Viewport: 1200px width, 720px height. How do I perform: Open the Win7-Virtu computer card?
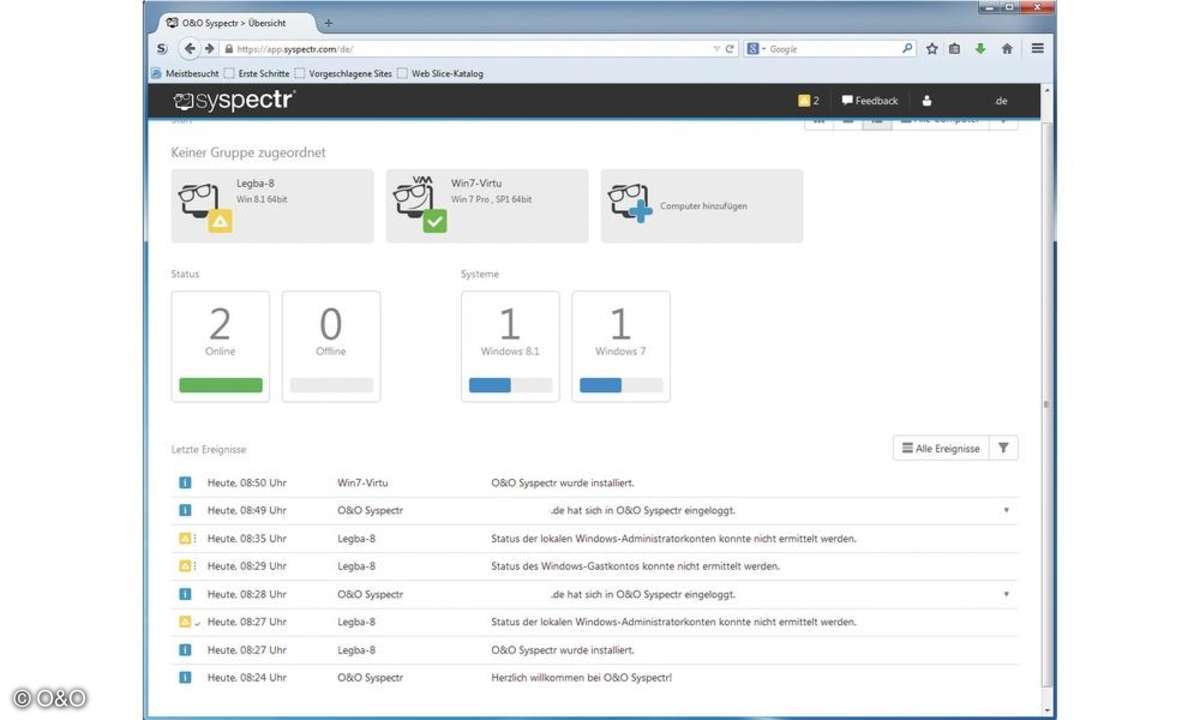pos(487,205)
